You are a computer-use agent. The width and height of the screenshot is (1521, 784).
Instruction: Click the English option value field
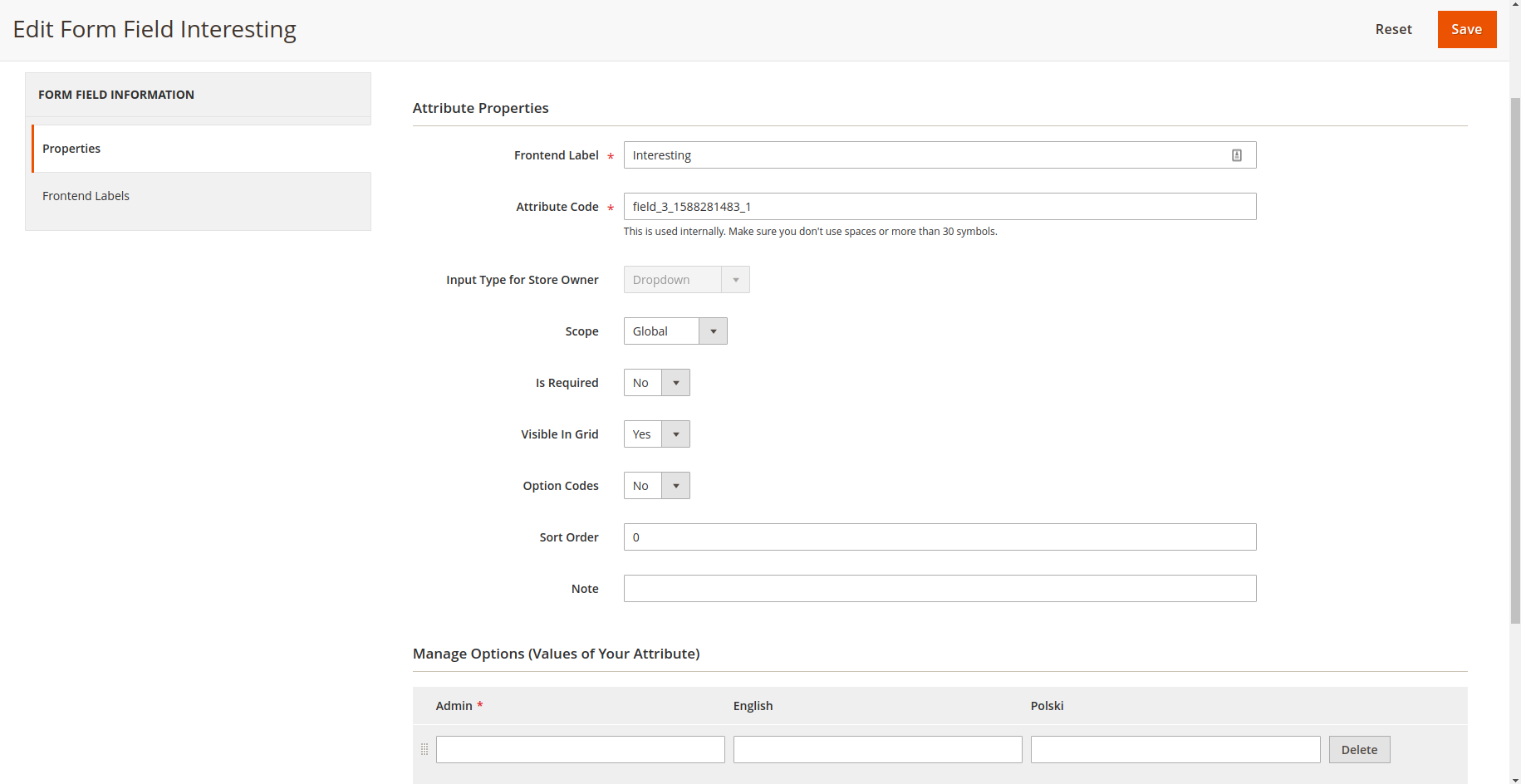click(x=877, y=750)
